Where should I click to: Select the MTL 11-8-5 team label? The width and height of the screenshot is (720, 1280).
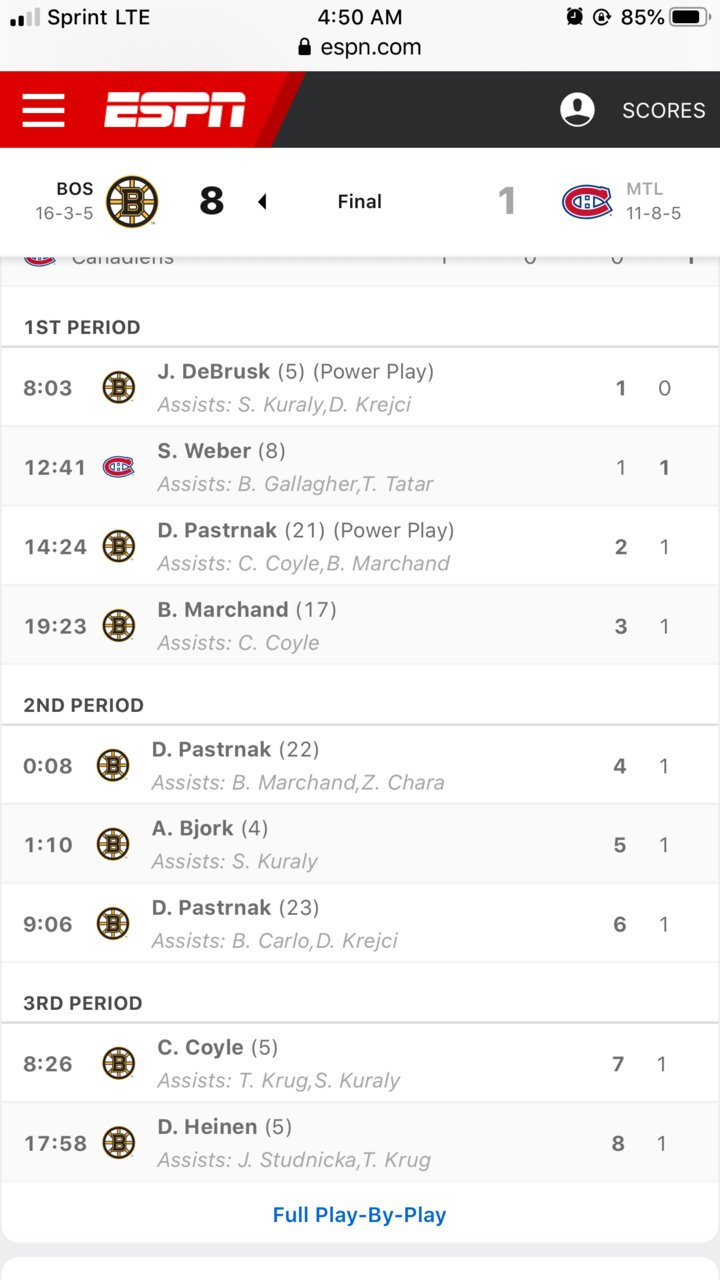point(654,201)
